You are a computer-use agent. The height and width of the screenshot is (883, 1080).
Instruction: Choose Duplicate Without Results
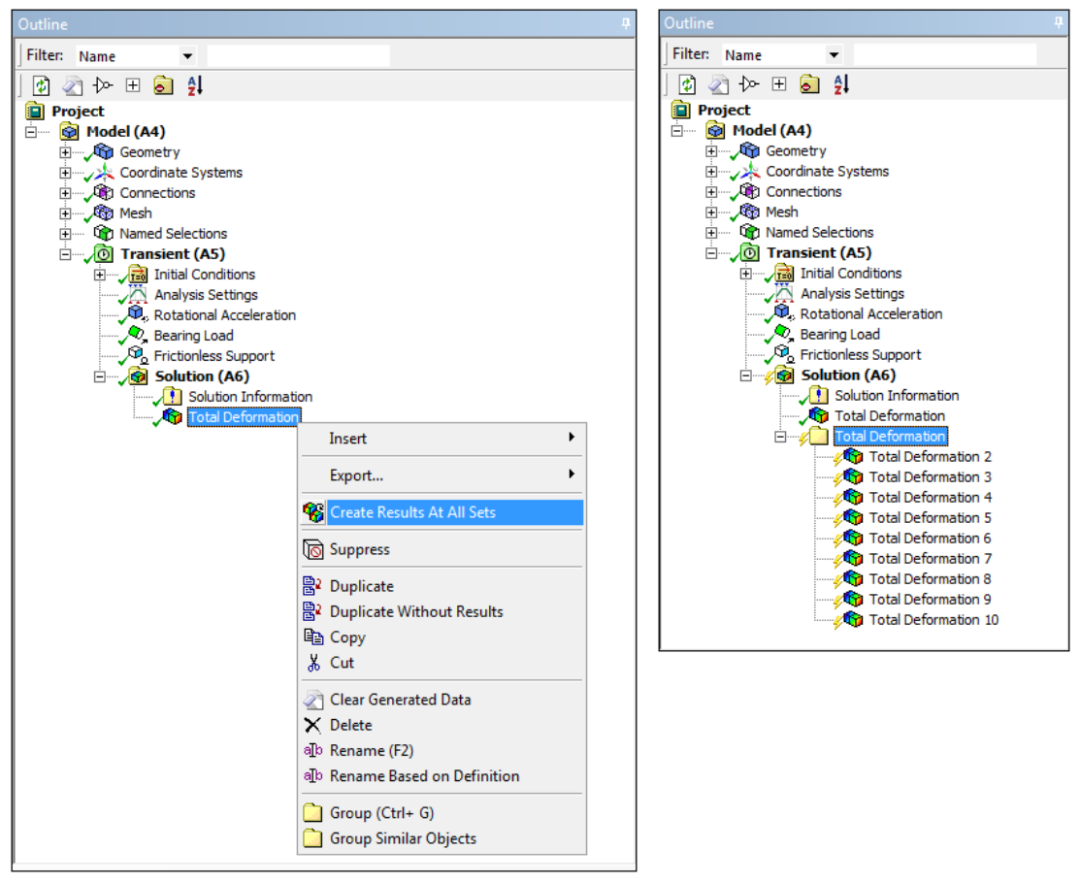(x=416, y=612)
